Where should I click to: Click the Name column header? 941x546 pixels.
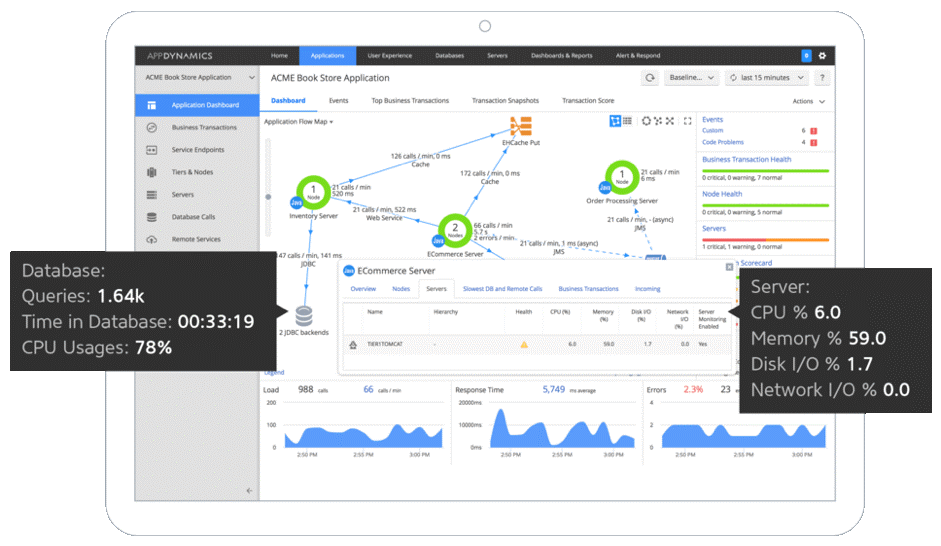374,312
